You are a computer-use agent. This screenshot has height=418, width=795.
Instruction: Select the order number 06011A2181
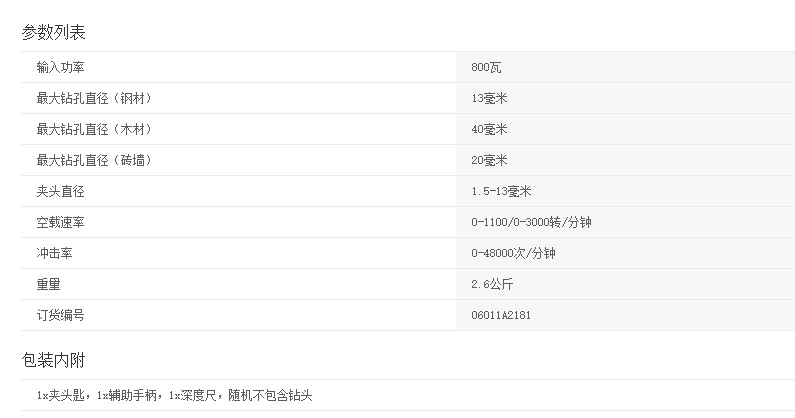click(502, 315)
